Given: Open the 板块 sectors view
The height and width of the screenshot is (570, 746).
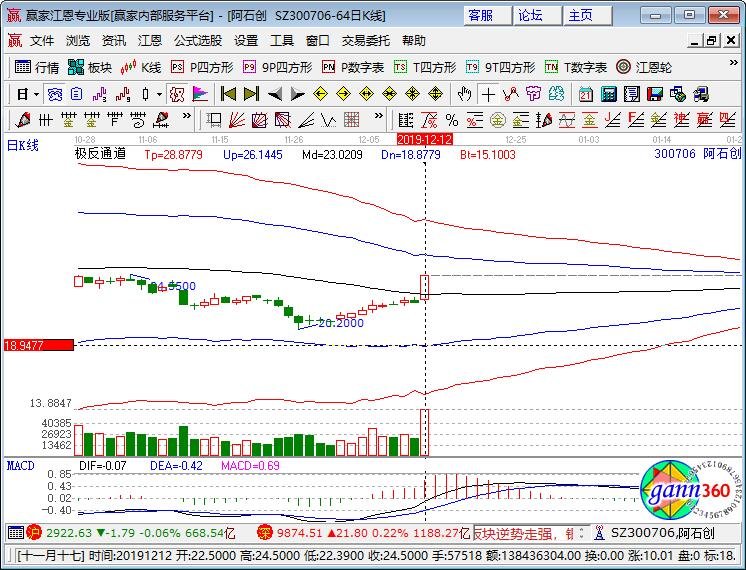Looking at the screenshot, I should (89, 68).
